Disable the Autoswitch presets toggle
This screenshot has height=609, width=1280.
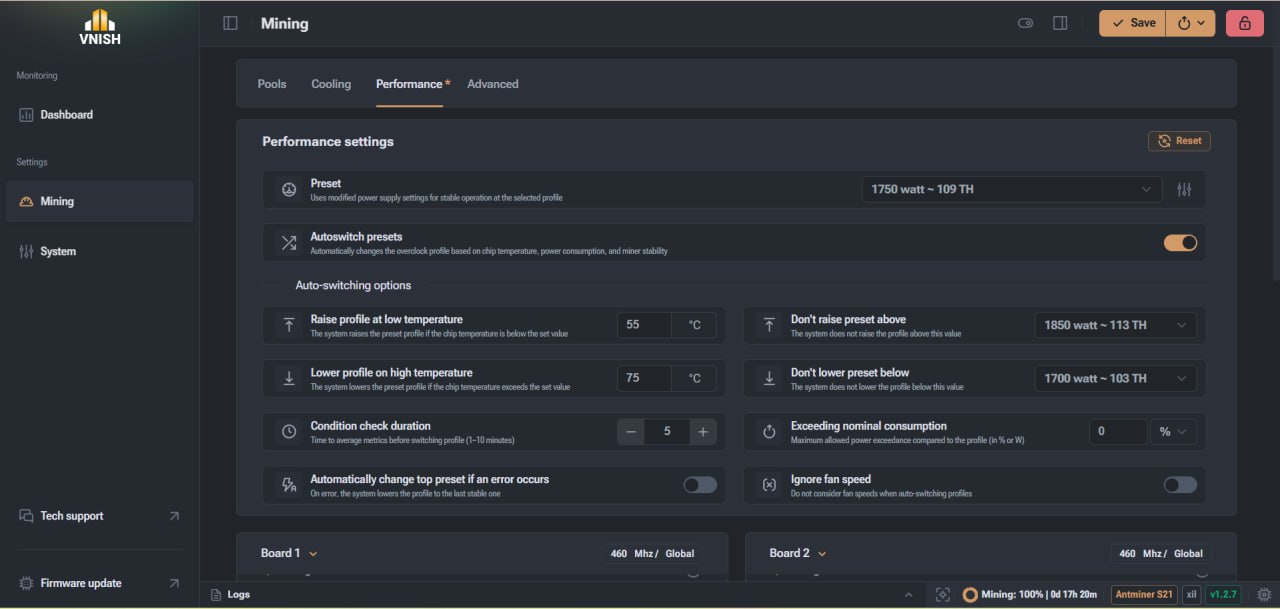(1180, 243)
